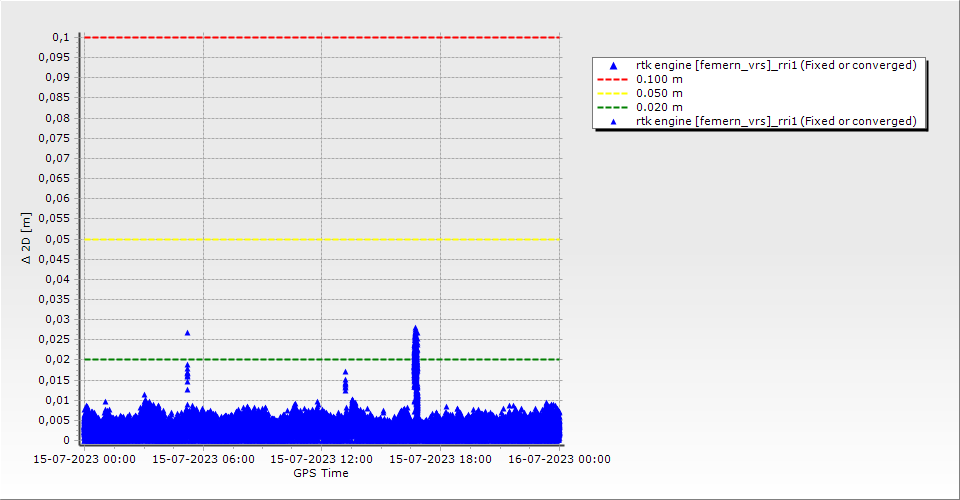Click the yellow dashed line swatch in legend

point(614,93)
